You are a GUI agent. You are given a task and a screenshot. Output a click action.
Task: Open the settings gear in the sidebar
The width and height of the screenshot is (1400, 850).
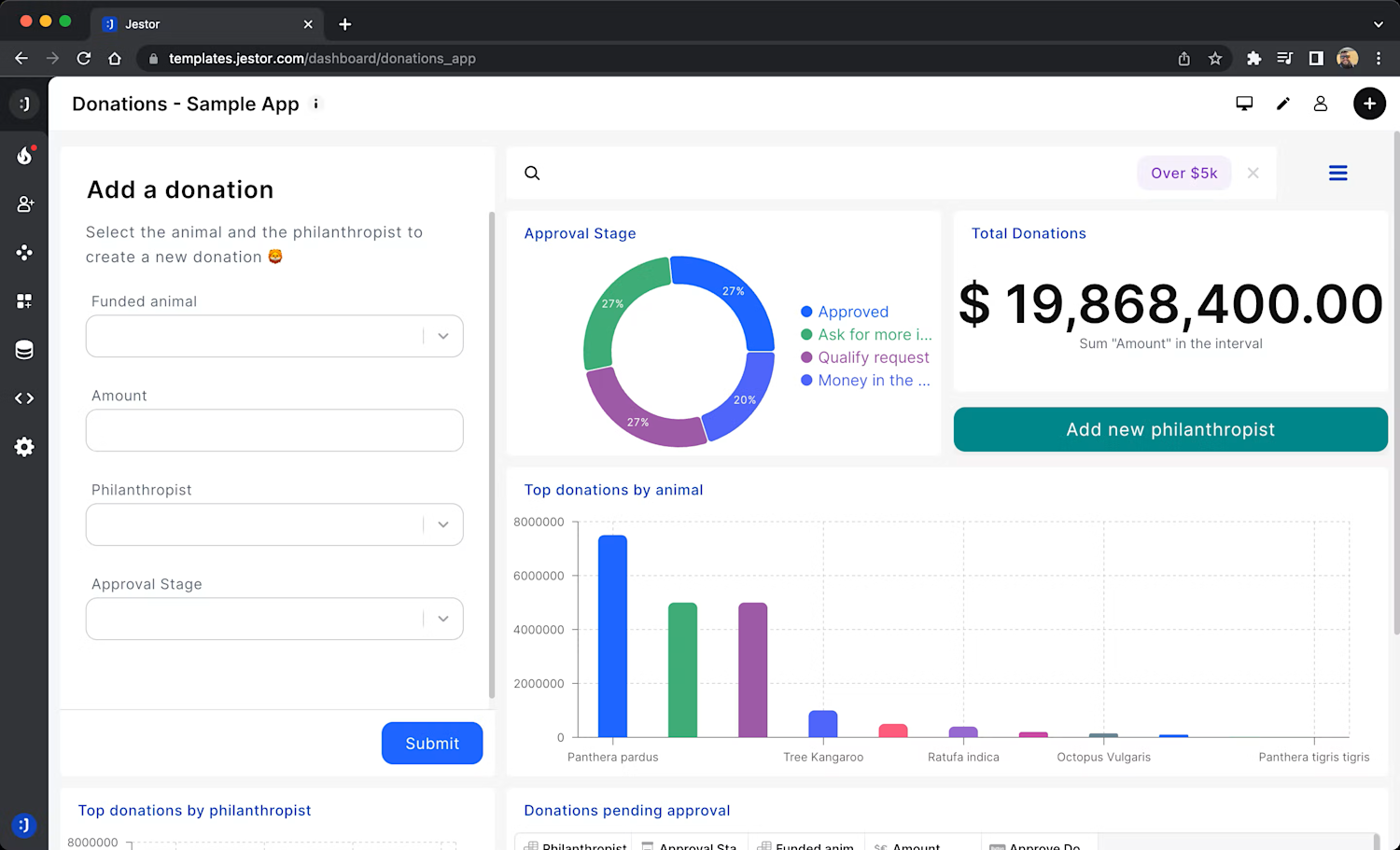point(24,447)
